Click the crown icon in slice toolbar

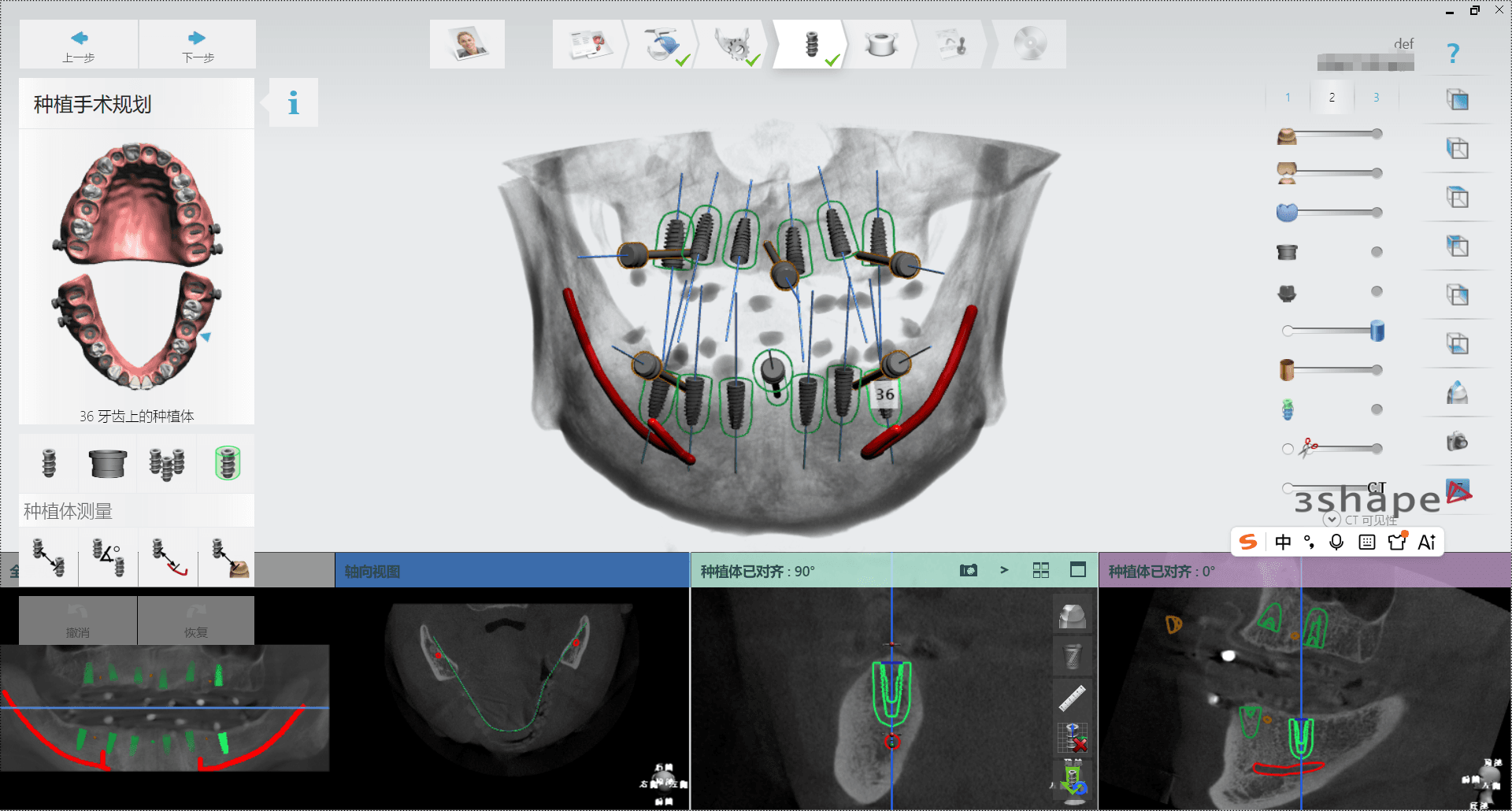click(1073, 616)
